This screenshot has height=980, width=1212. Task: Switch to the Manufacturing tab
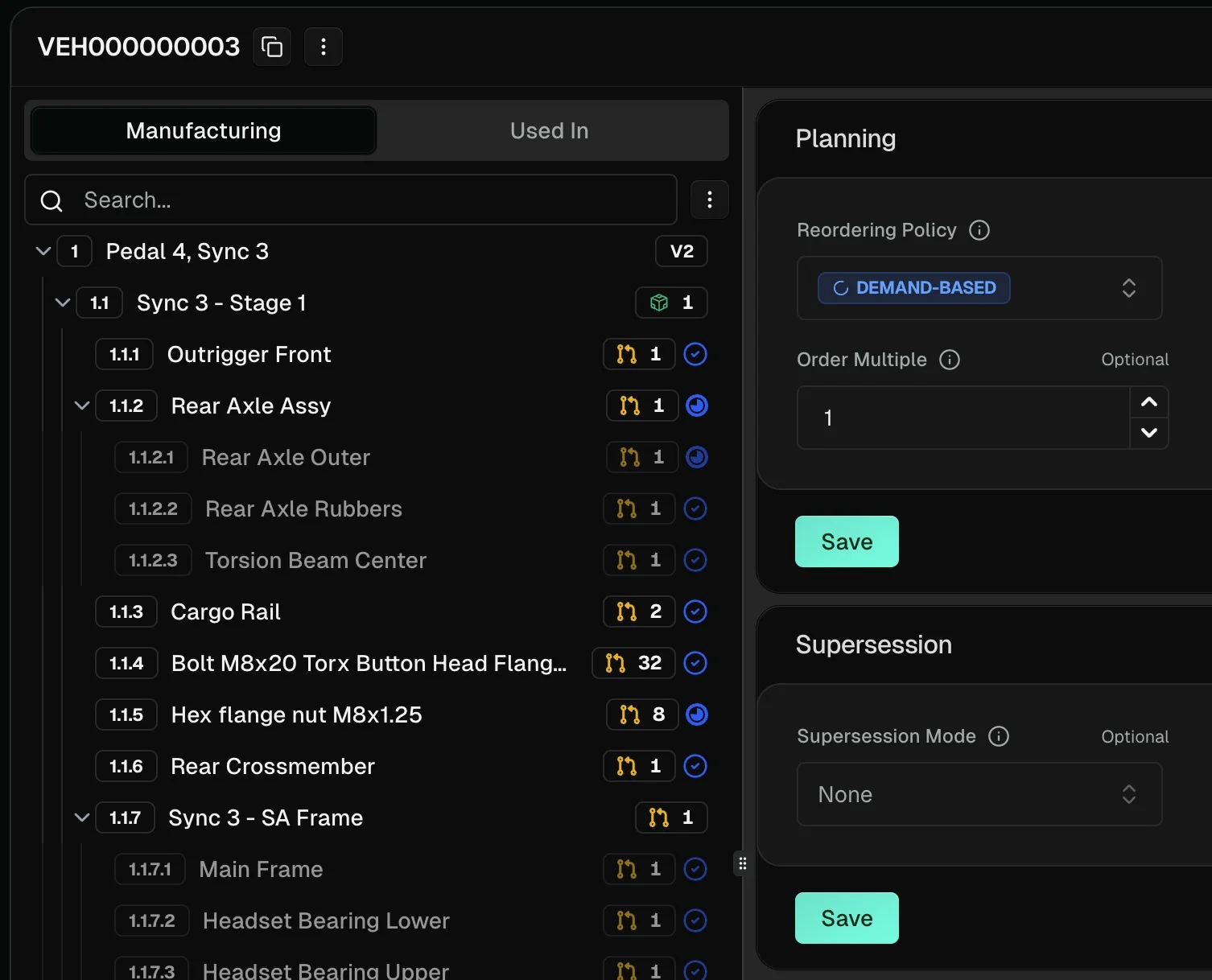pyautogui.click(x=204, y=130)
